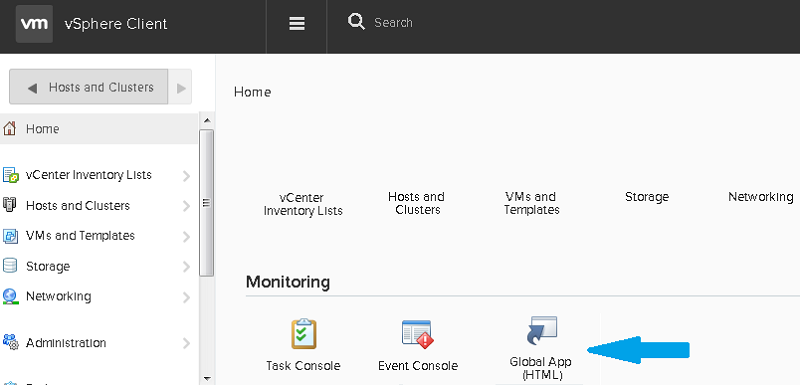This screenshot has height=385, width=800.
Task: Open VMs and Templates in sidebar
Action: (x=81, y=236)
